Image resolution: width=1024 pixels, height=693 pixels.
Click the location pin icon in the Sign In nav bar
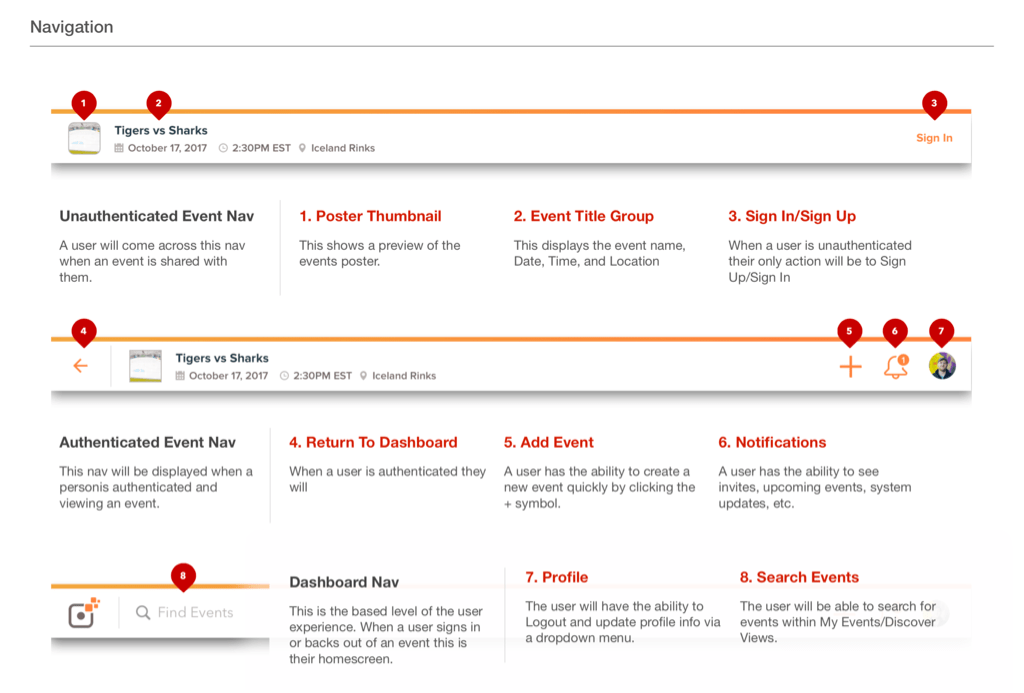pyautogui.click(x=302, y=148)
